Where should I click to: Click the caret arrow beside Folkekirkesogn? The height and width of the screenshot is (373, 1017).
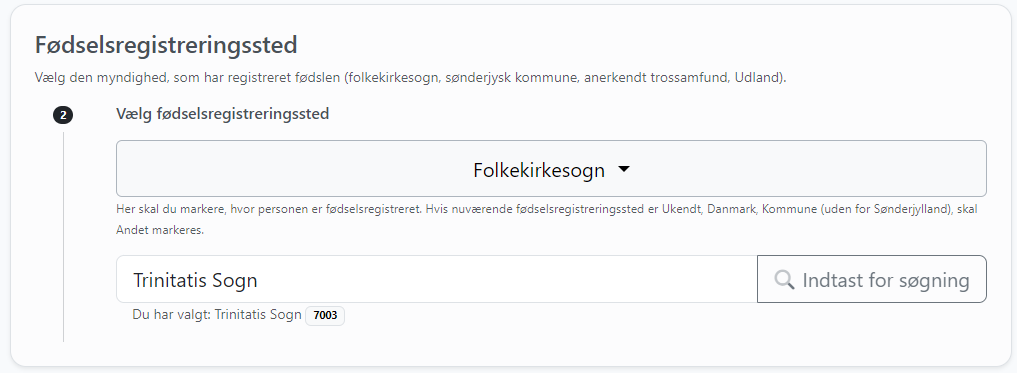[x=624, y=169]
